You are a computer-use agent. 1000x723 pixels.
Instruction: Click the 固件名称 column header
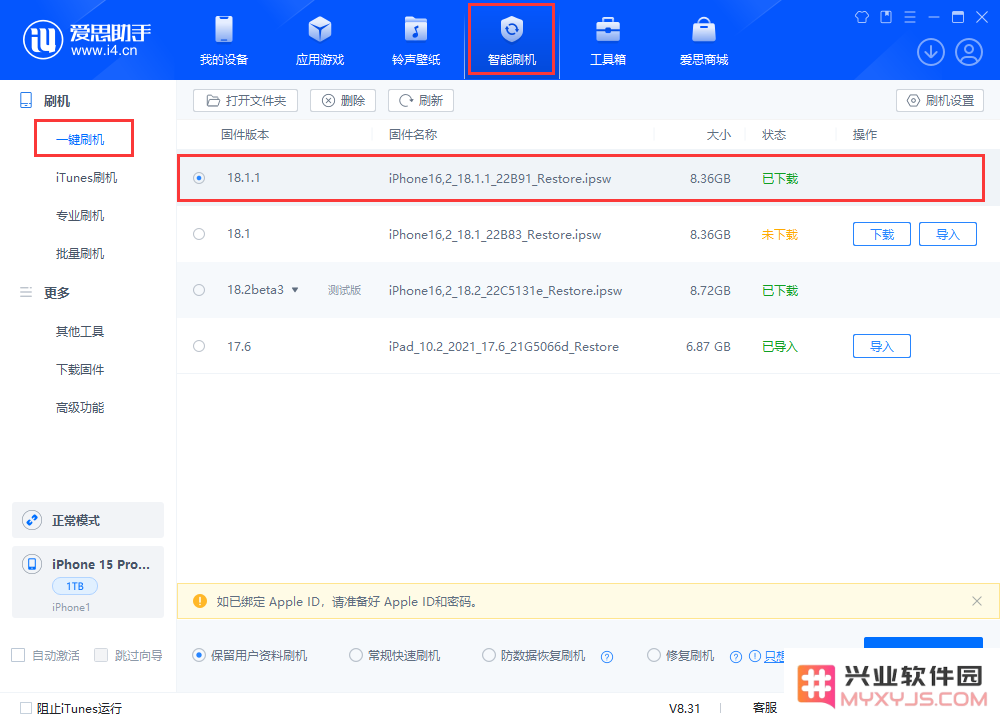point(413,135)
